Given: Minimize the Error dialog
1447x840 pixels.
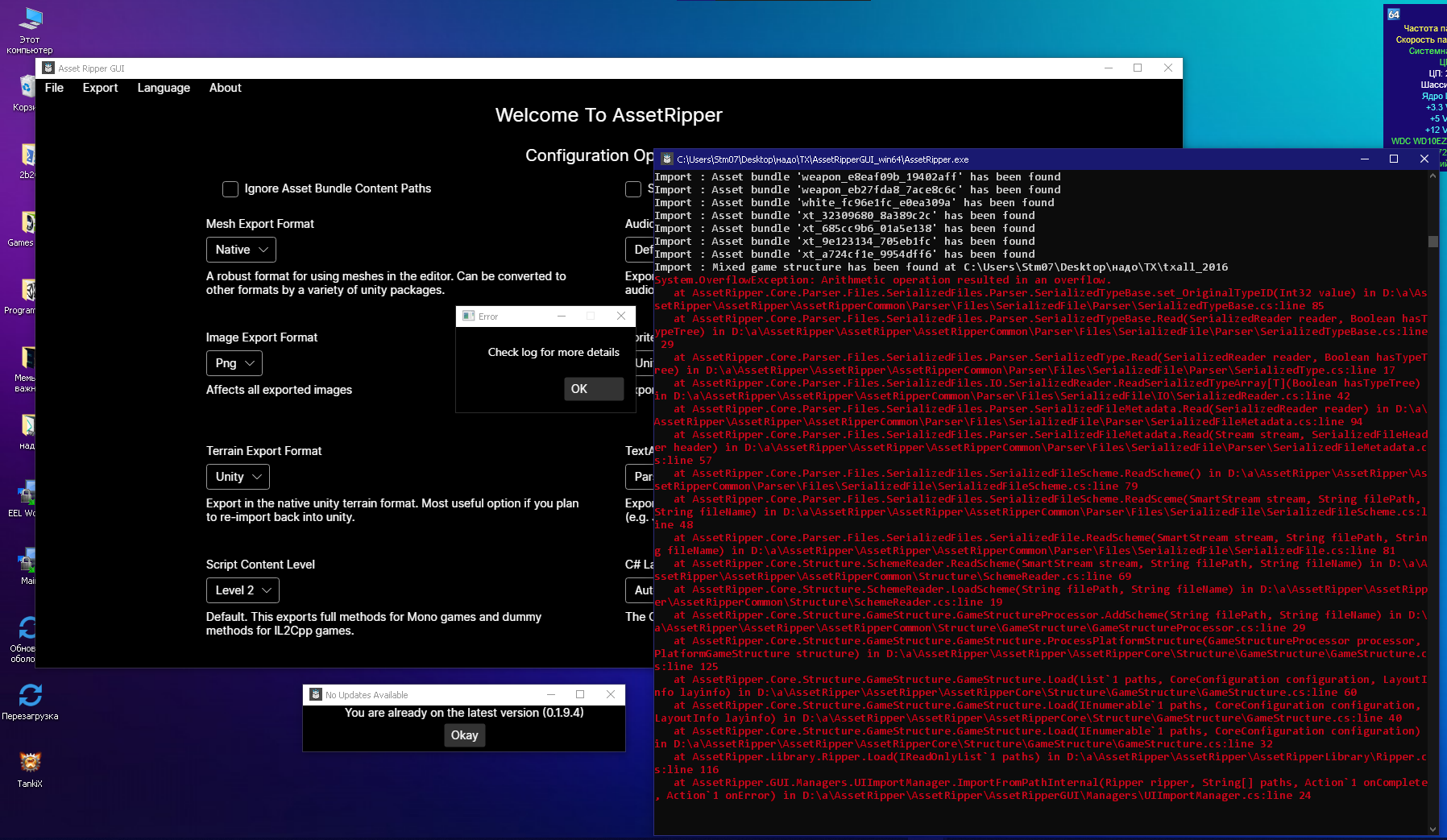Looking at the screenshot, I should pos(562,316).
